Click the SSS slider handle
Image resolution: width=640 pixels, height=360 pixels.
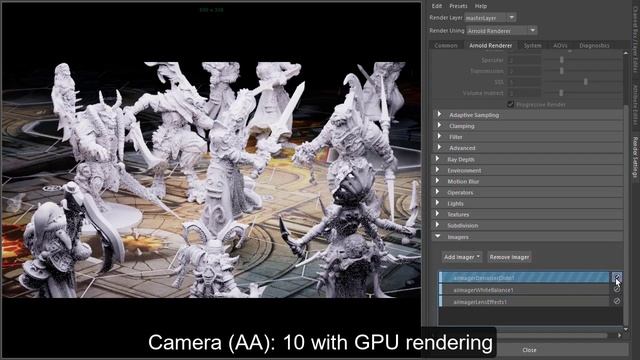(x=586, y=82)
